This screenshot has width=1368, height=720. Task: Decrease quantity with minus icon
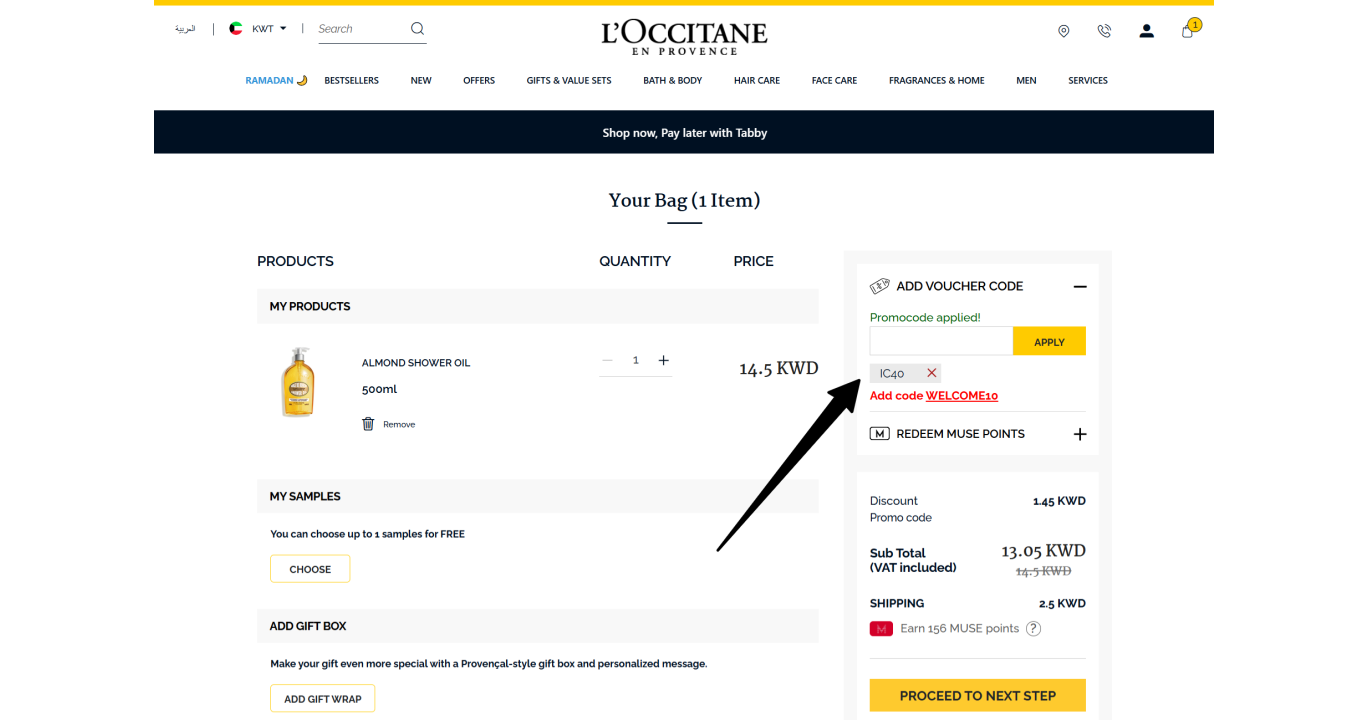[607, 360]
